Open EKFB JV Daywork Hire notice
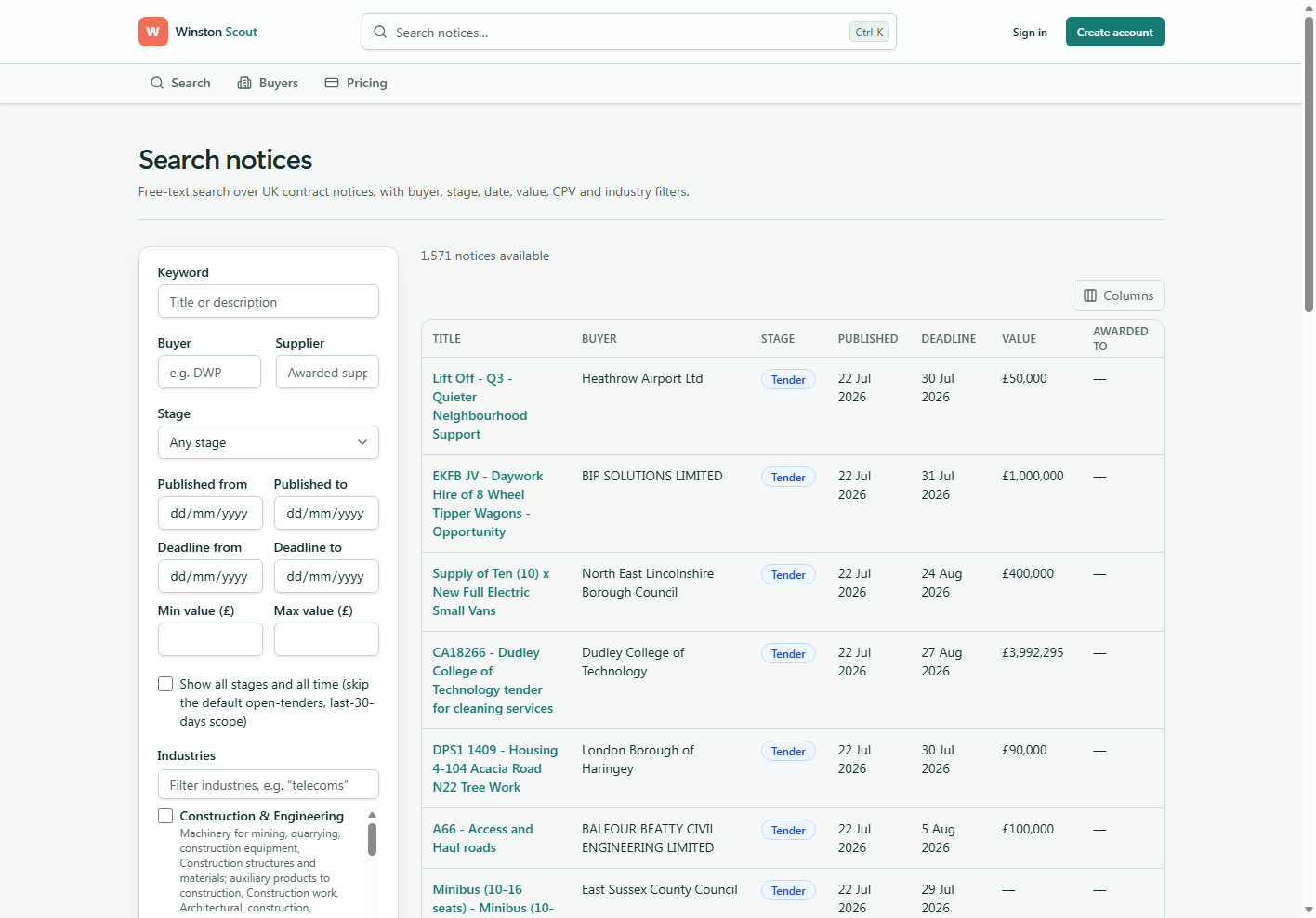Viewport: 1316px width, 918px height. pos(487,504)
